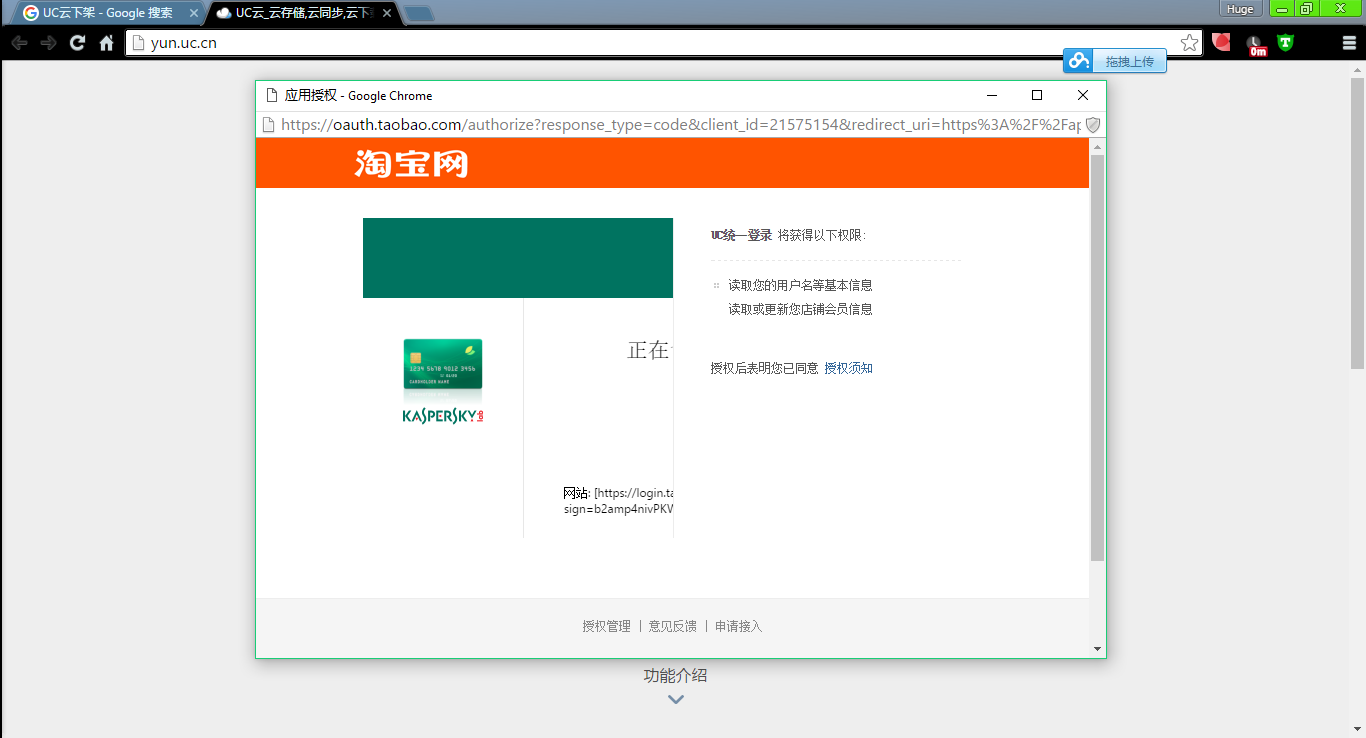
Task: Switch to the UC云下架 Google search tab
Action: pyautogui.click(x=107, y=13)
